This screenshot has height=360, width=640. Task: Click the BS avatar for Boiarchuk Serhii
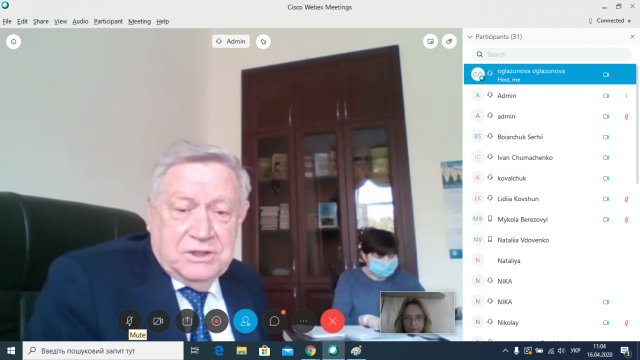(478, 136)
